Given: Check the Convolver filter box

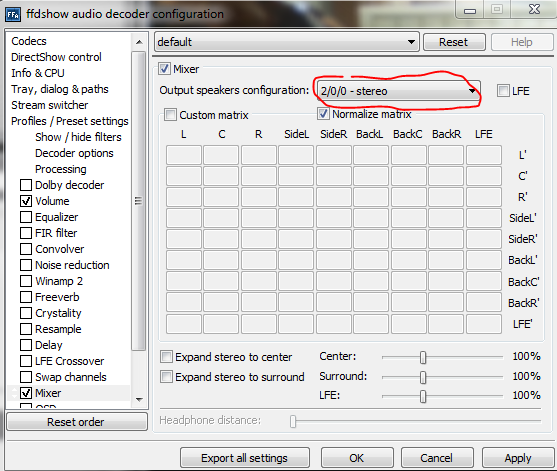Looking at the screenshot, I should [26, 249].
